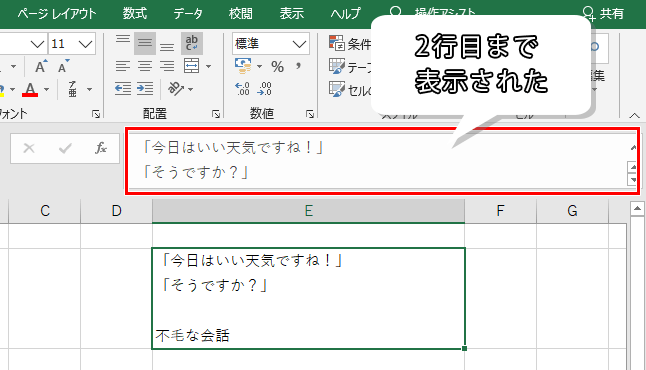
Task: Select column F header
Action: click(500, 211)
